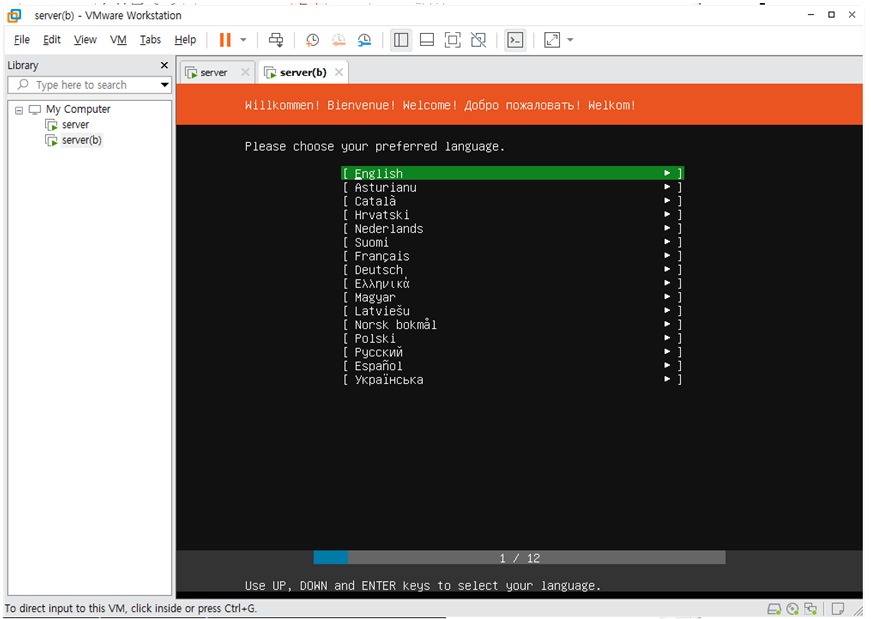Click the VMware Workstation title bar logo
The width and height of the screenshot is (871, 619).
pyautogui.click(x=14, y=15)
